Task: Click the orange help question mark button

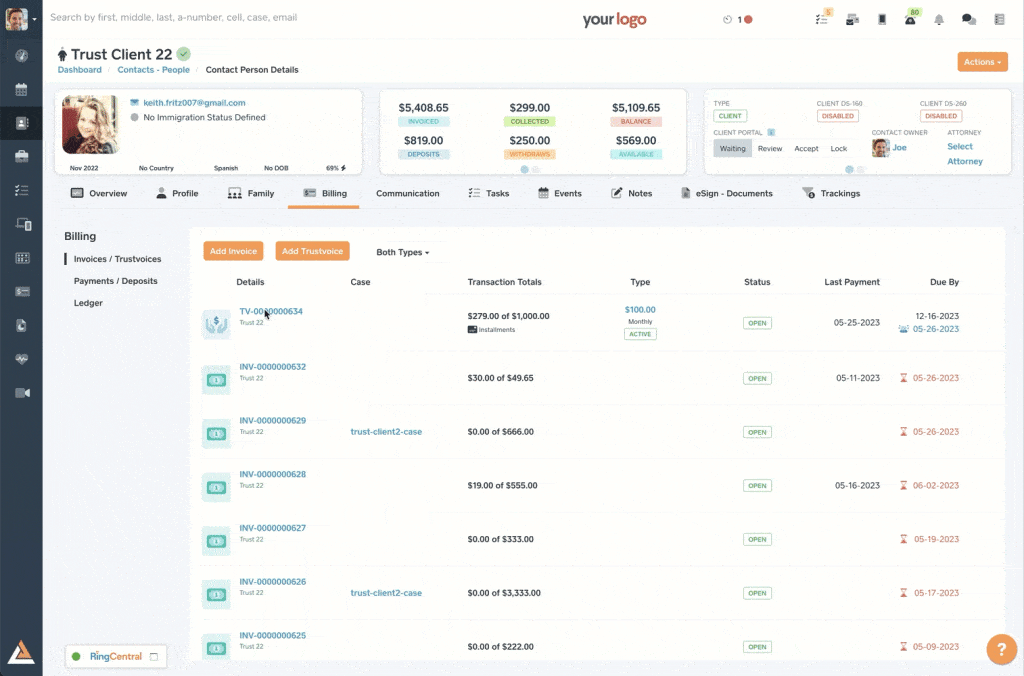Action: point(1001,649)
